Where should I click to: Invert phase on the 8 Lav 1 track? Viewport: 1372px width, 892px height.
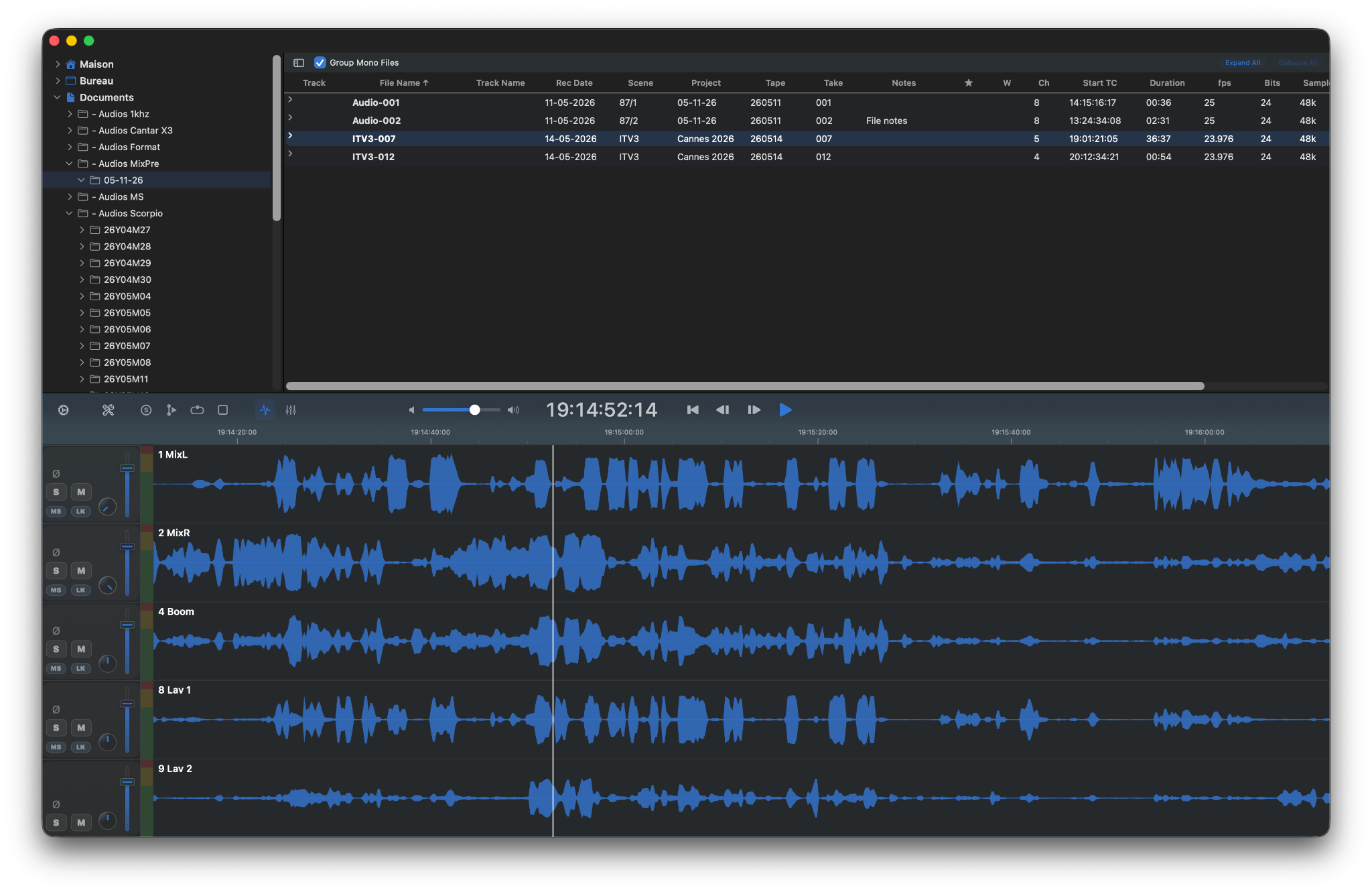pyautogui.click(x=56, y=710)
